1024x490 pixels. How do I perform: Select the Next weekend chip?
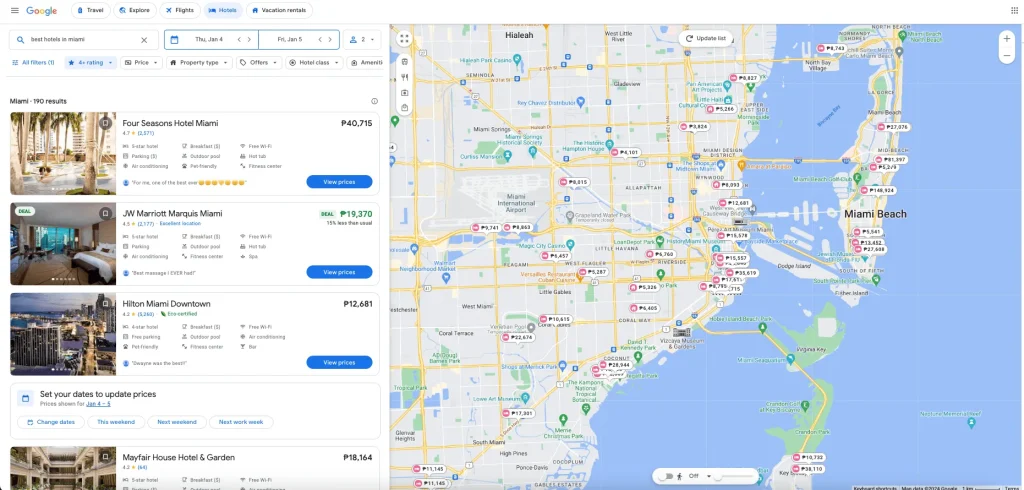pos(176,422)
